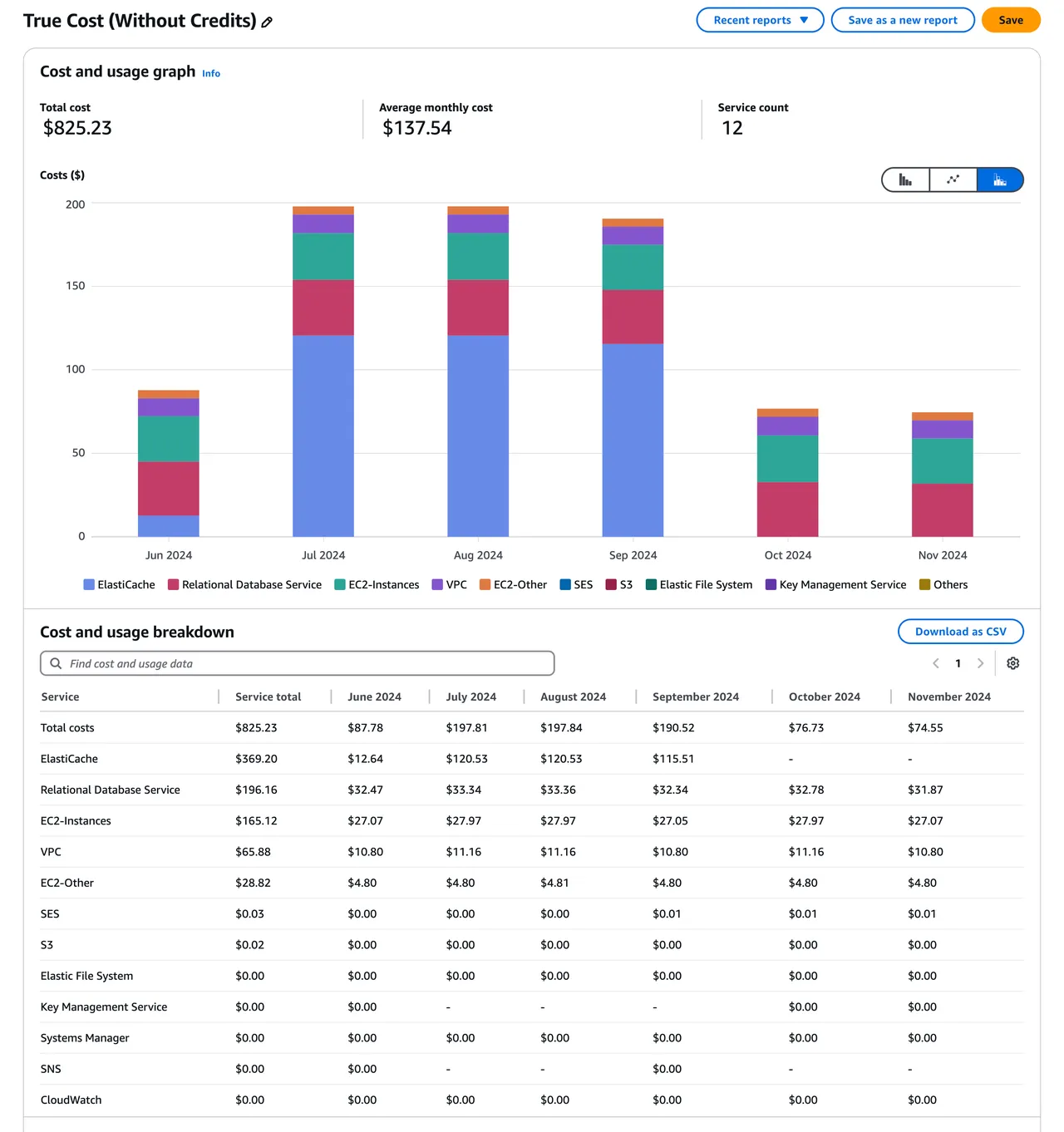1064x1132 pixels.
Task: Open the Info link
Action: click(x=211, y=73)
